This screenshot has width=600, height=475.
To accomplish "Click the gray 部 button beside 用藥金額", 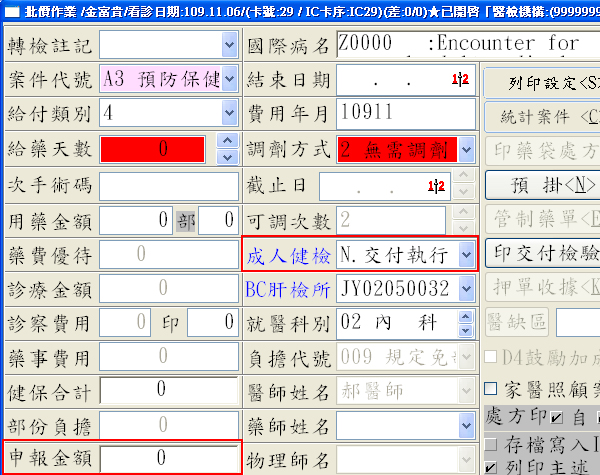I will (186, 221).
